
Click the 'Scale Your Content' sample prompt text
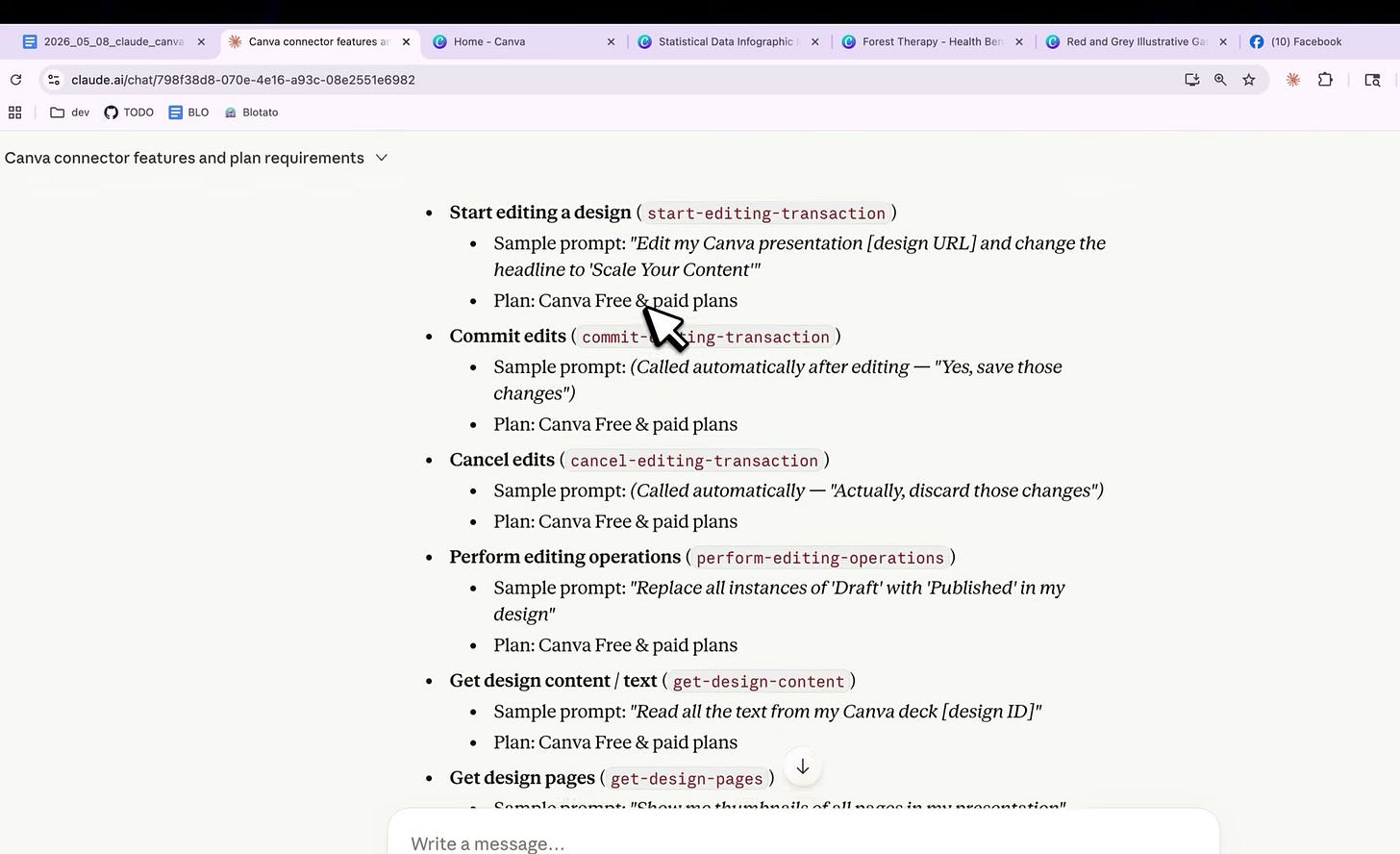click(800, 257)
